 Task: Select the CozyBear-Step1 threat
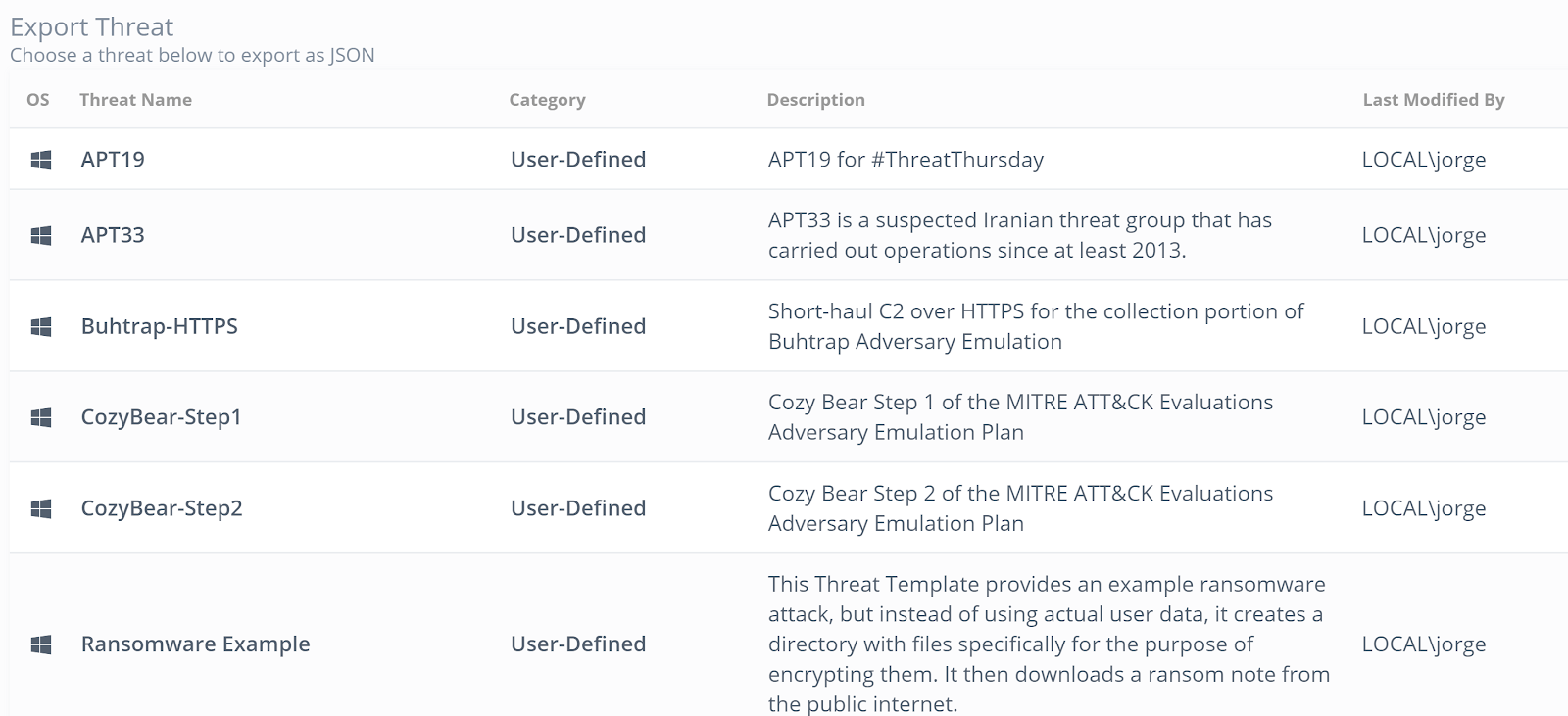(x=162, y=417)
